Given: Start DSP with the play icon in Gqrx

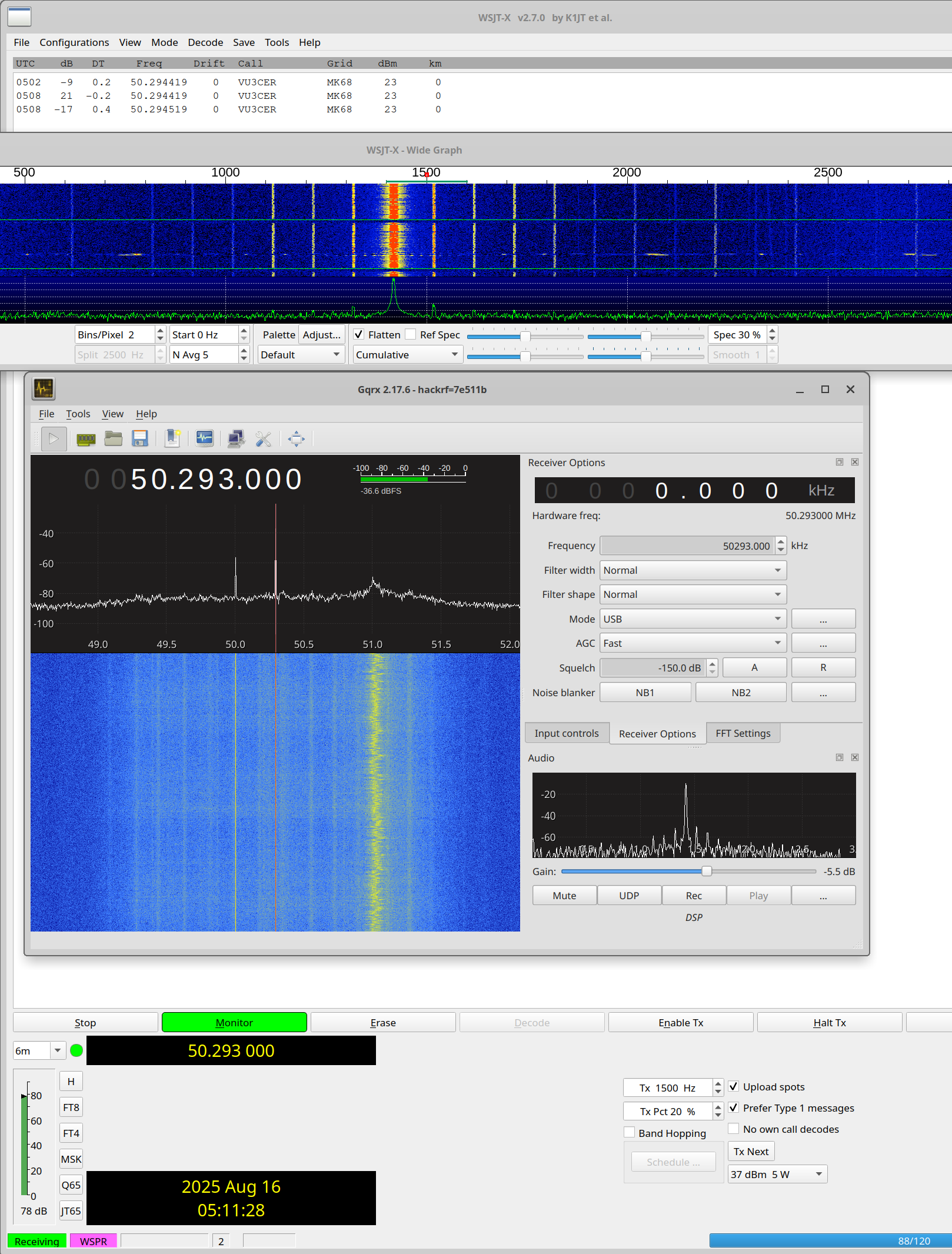Looking at the screenshot, I should (x=54, y=438).
